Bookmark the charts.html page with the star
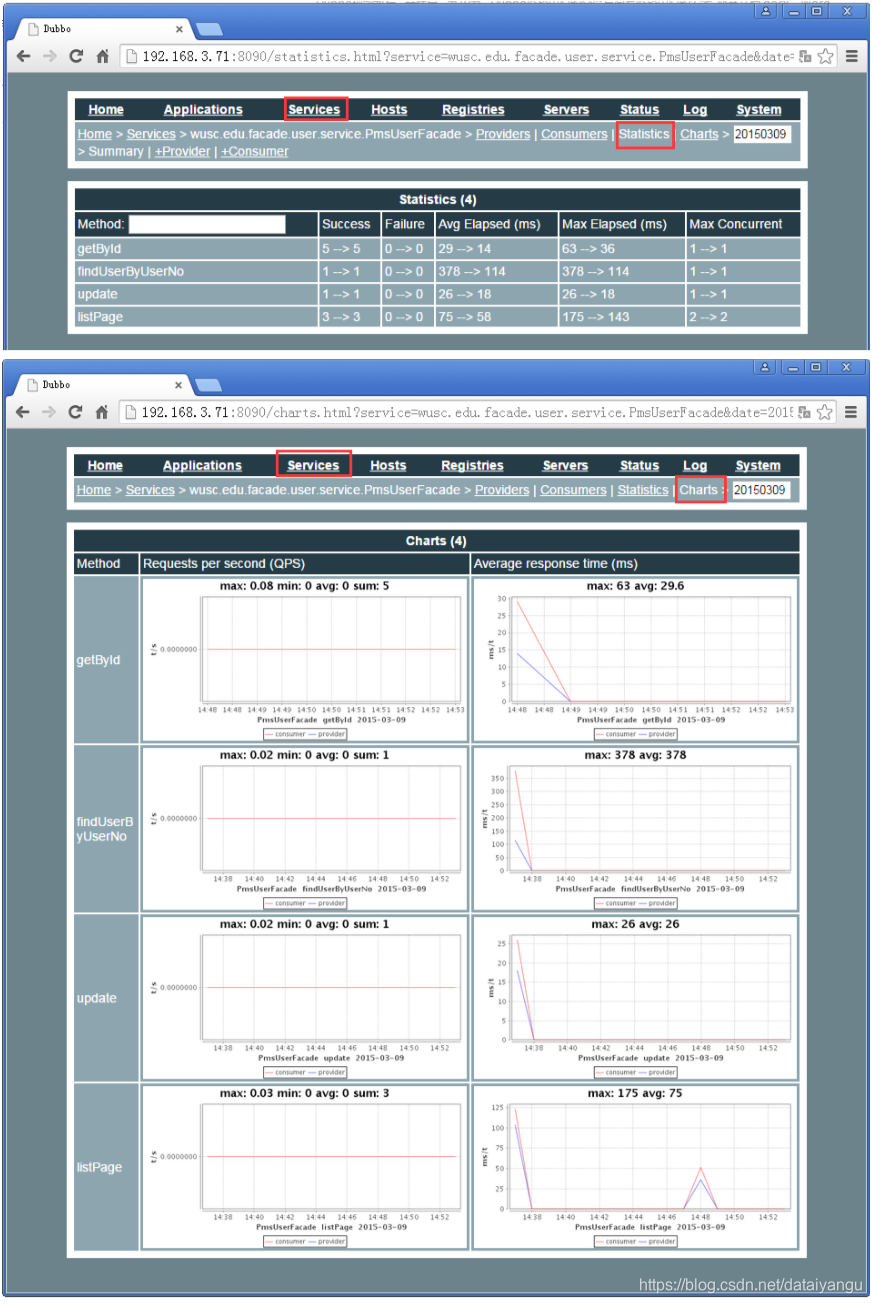 tap(825, 412)
